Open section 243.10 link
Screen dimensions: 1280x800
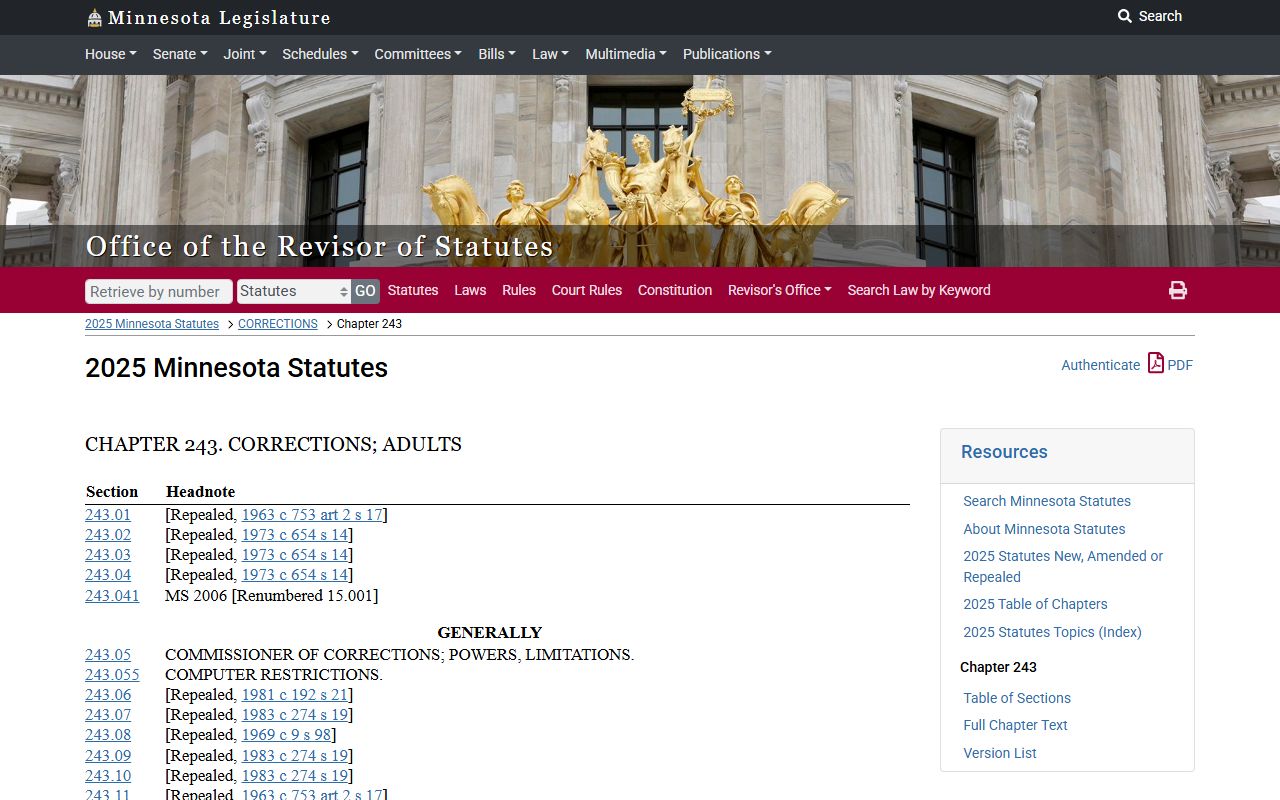pos(108,776)
